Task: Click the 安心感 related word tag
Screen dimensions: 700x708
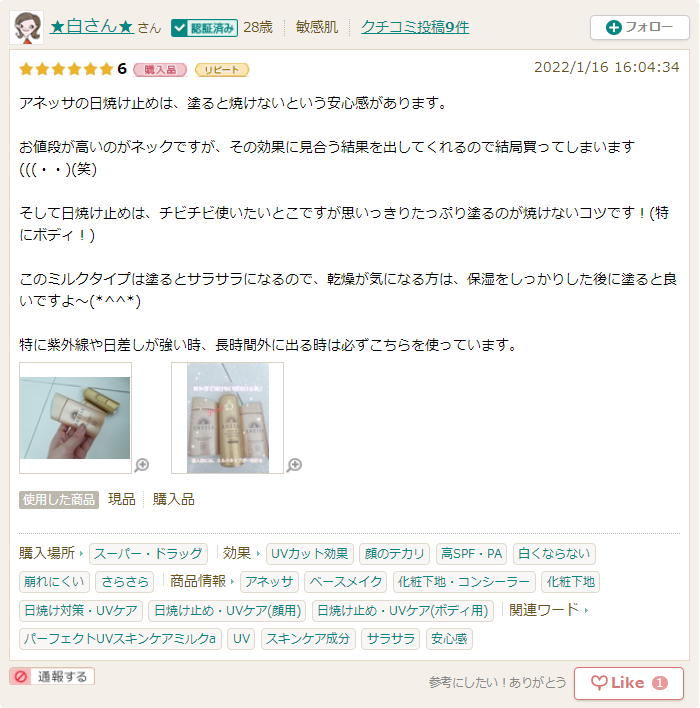Action: tap(449, 638)
